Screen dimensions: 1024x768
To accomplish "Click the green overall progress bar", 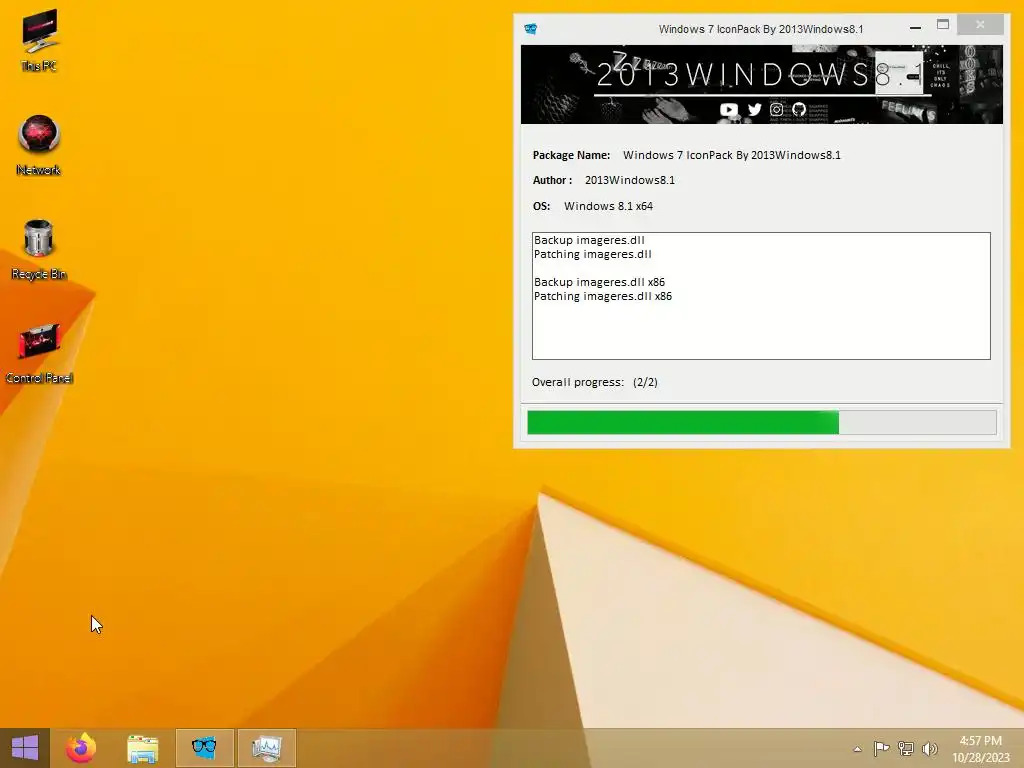I will (761, 422).
